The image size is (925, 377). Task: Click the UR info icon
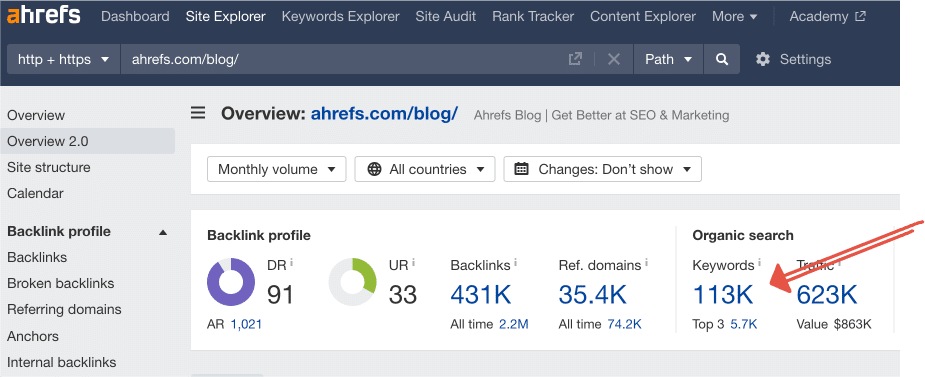414,263
